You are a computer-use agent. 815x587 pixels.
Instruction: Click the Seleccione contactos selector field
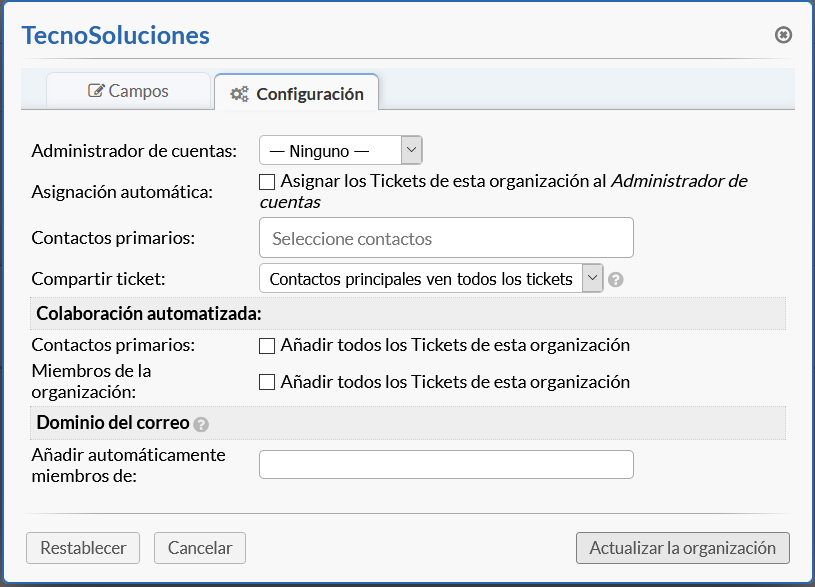tap(446, 239)
